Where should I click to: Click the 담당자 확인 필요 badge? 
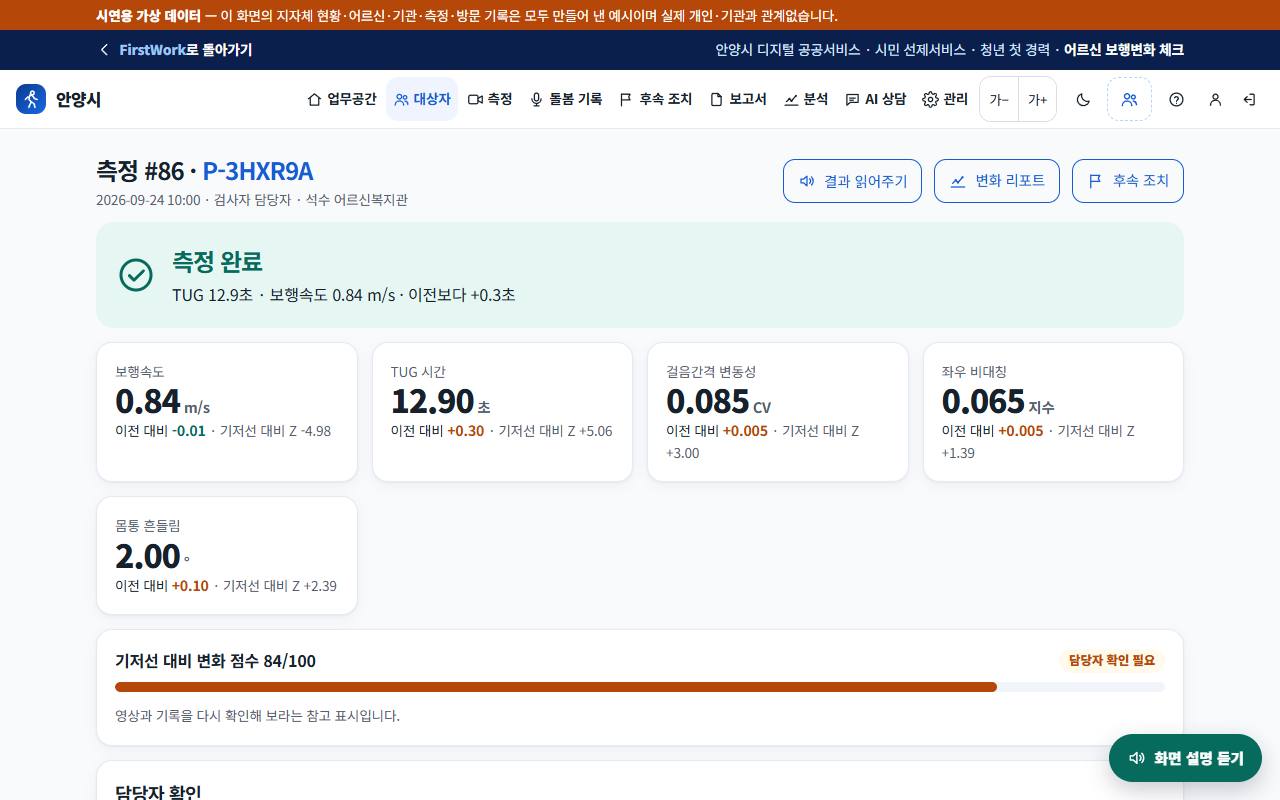[1112, 661]
